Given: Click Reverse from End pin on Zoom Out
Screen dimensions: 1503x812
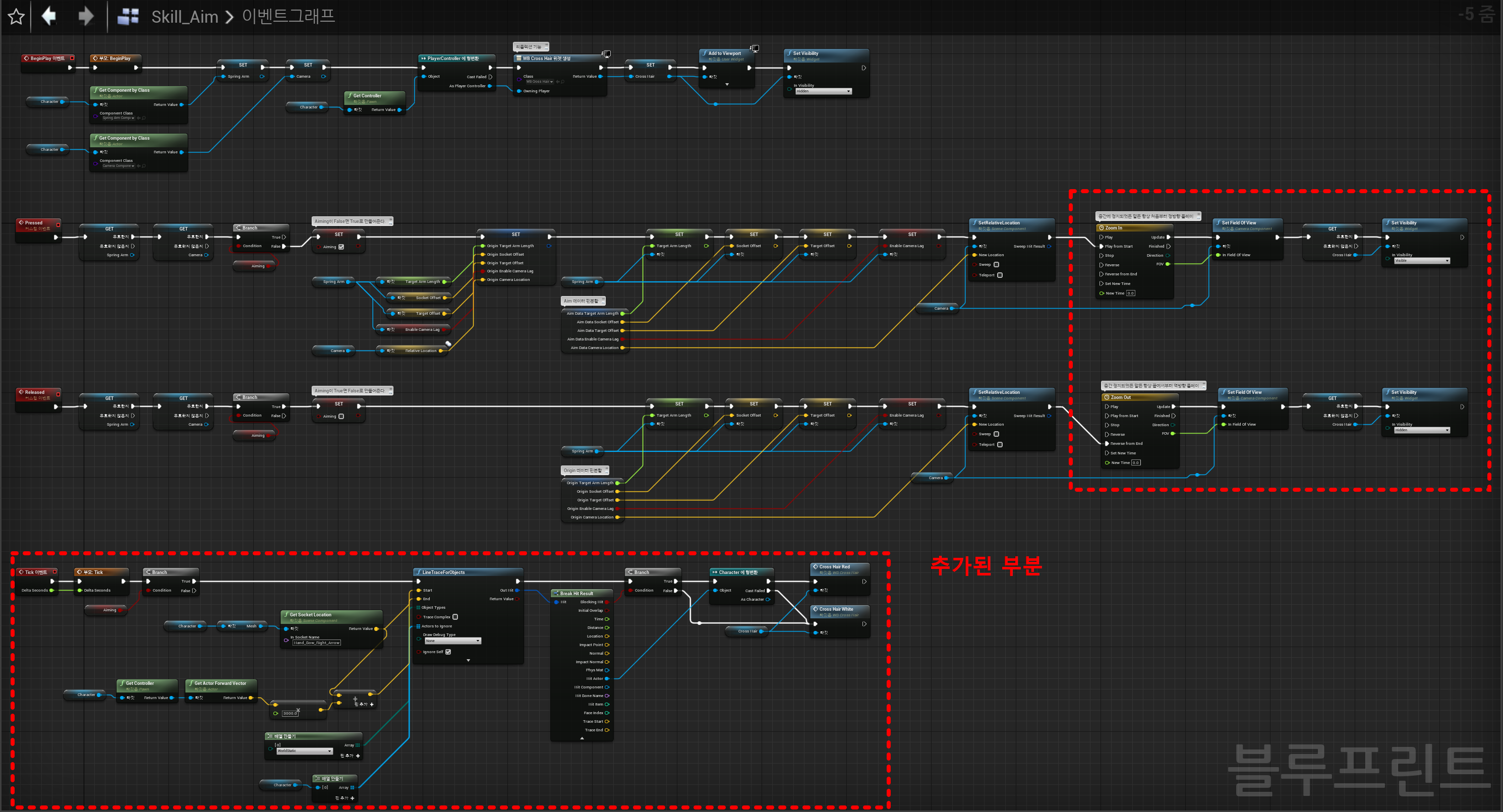Looking at the screenshot, I should pyautogui.click(x=1107, y=443).
